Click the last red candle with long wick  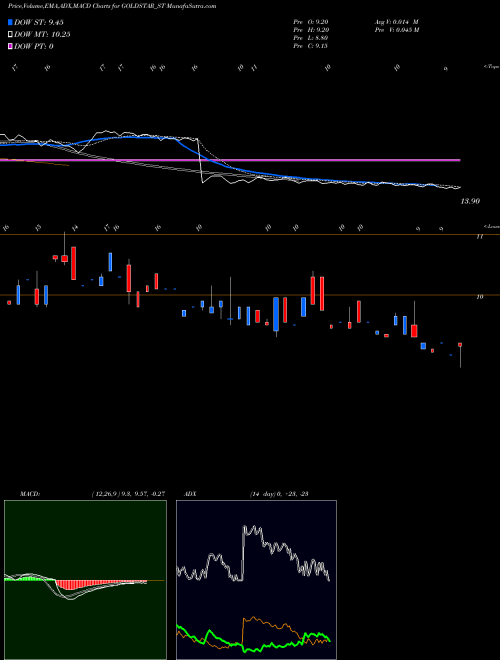point(460,355)
